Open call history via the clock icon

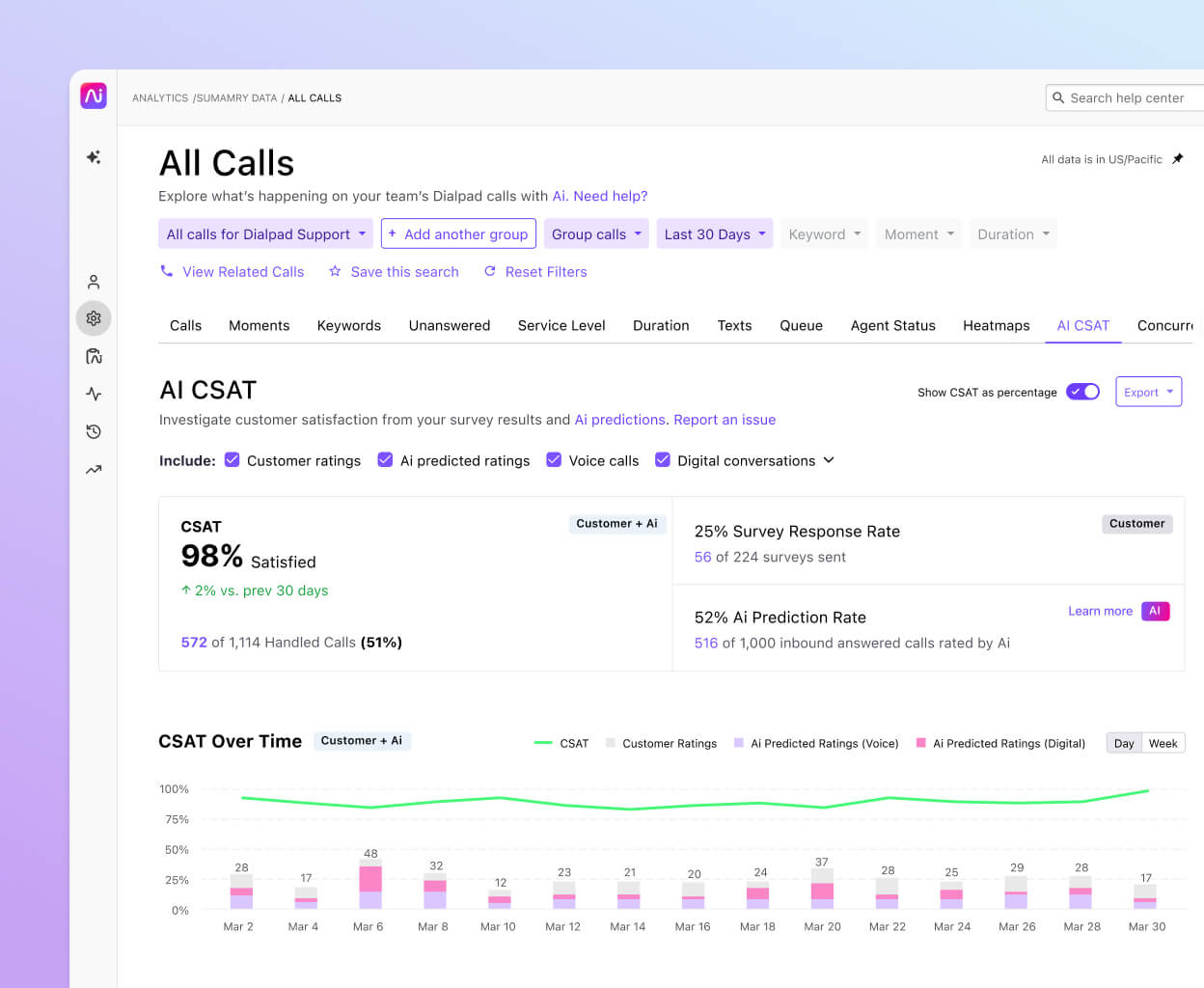[x=93, y=431]
